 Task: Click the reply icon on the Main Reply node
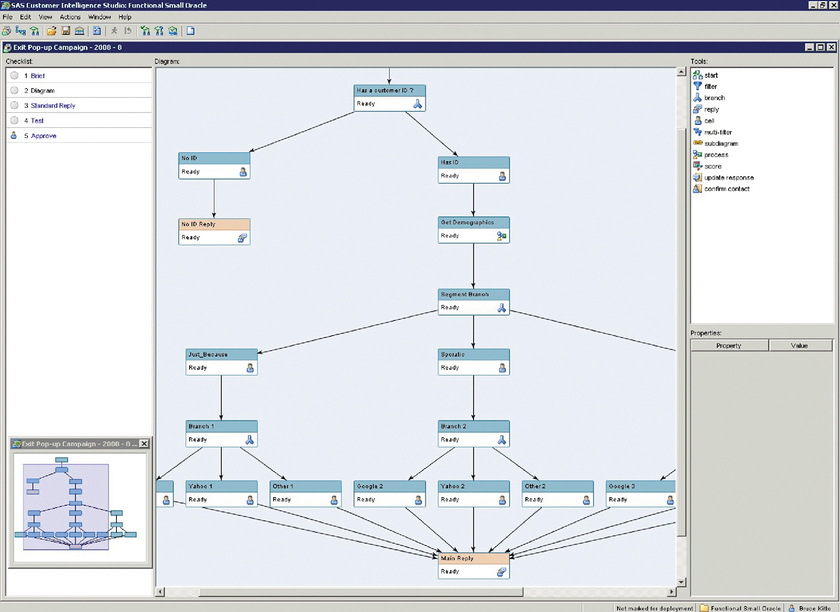coord(499,569)
